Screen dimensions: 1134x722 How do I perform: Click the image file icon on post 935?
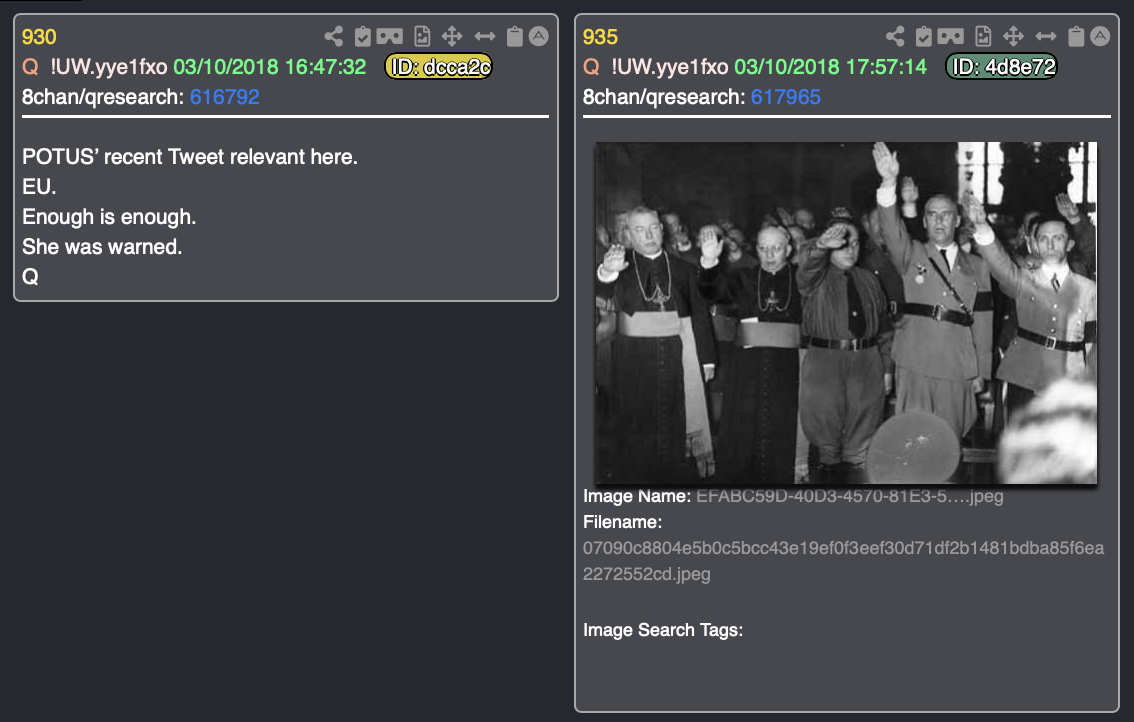tap(983, 36)
